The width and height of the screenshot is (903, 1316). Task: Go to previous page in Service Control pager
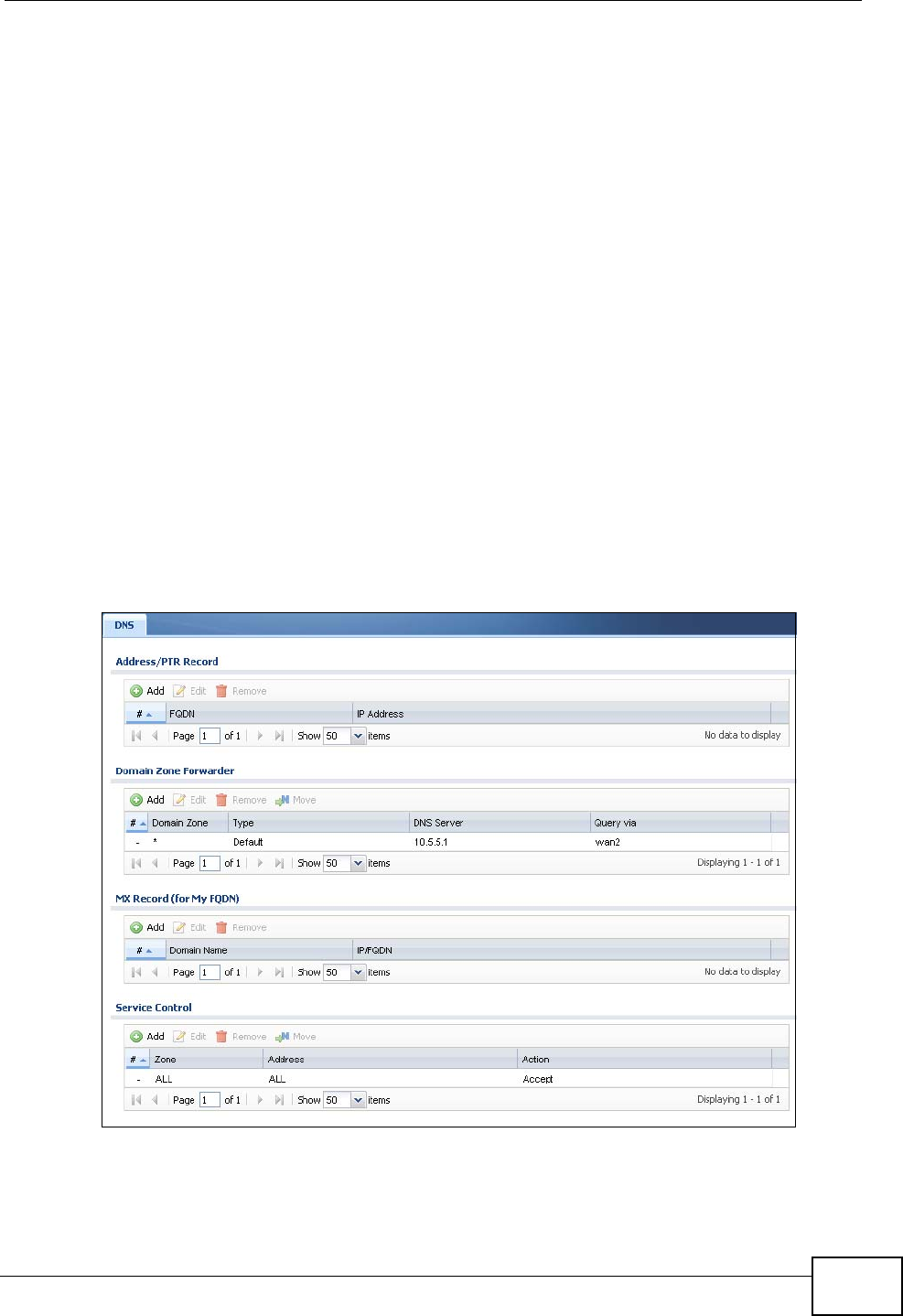(x=155, y=1099)
